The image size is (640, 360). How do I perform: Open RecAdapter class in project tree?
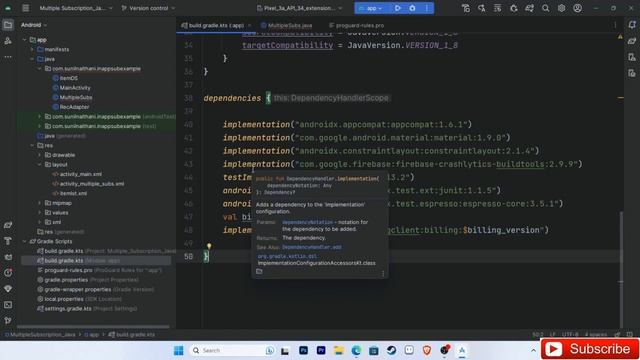(x=74, y=107)
